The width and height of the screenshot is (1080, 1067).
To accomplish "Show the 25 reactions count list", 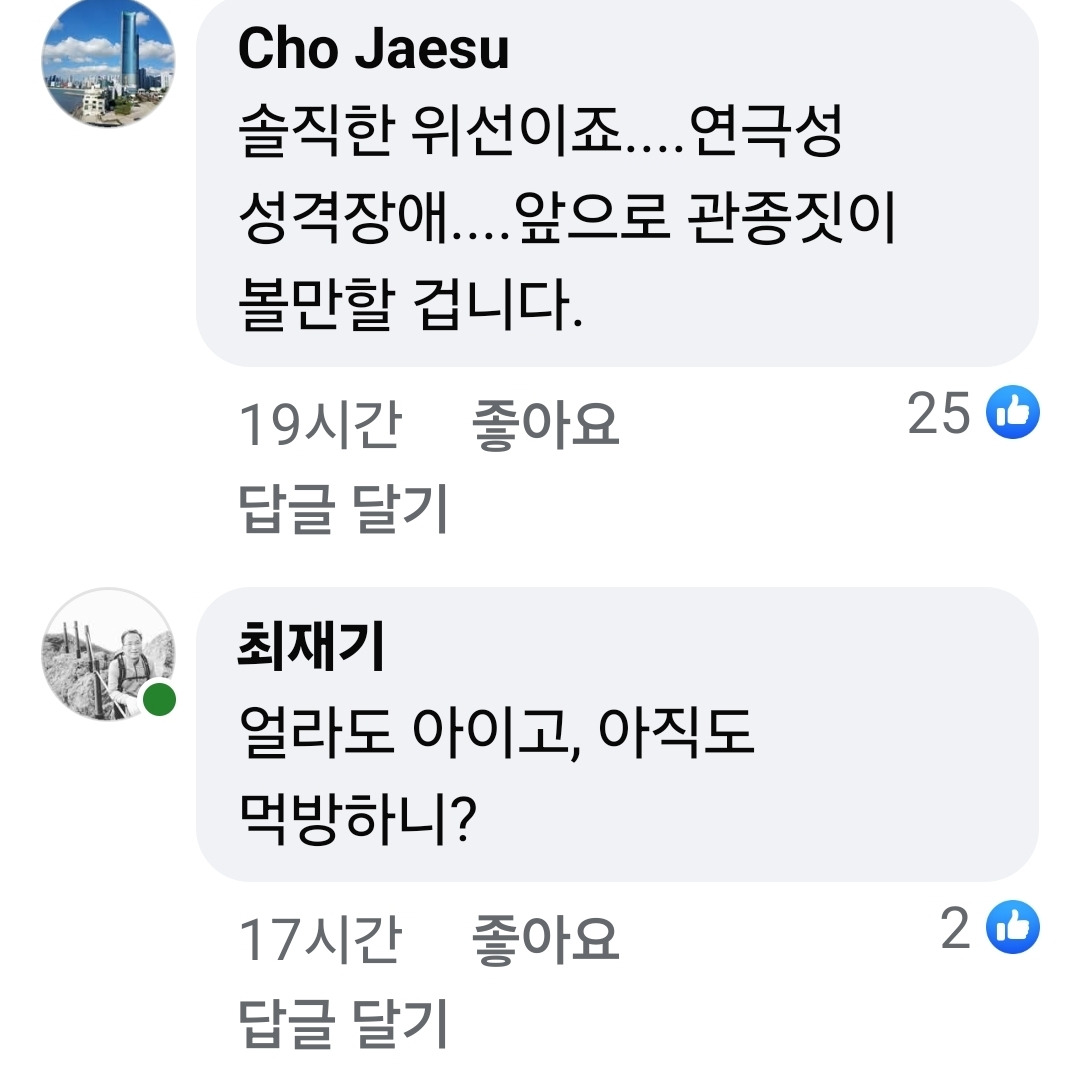I will tap(939, 413).
